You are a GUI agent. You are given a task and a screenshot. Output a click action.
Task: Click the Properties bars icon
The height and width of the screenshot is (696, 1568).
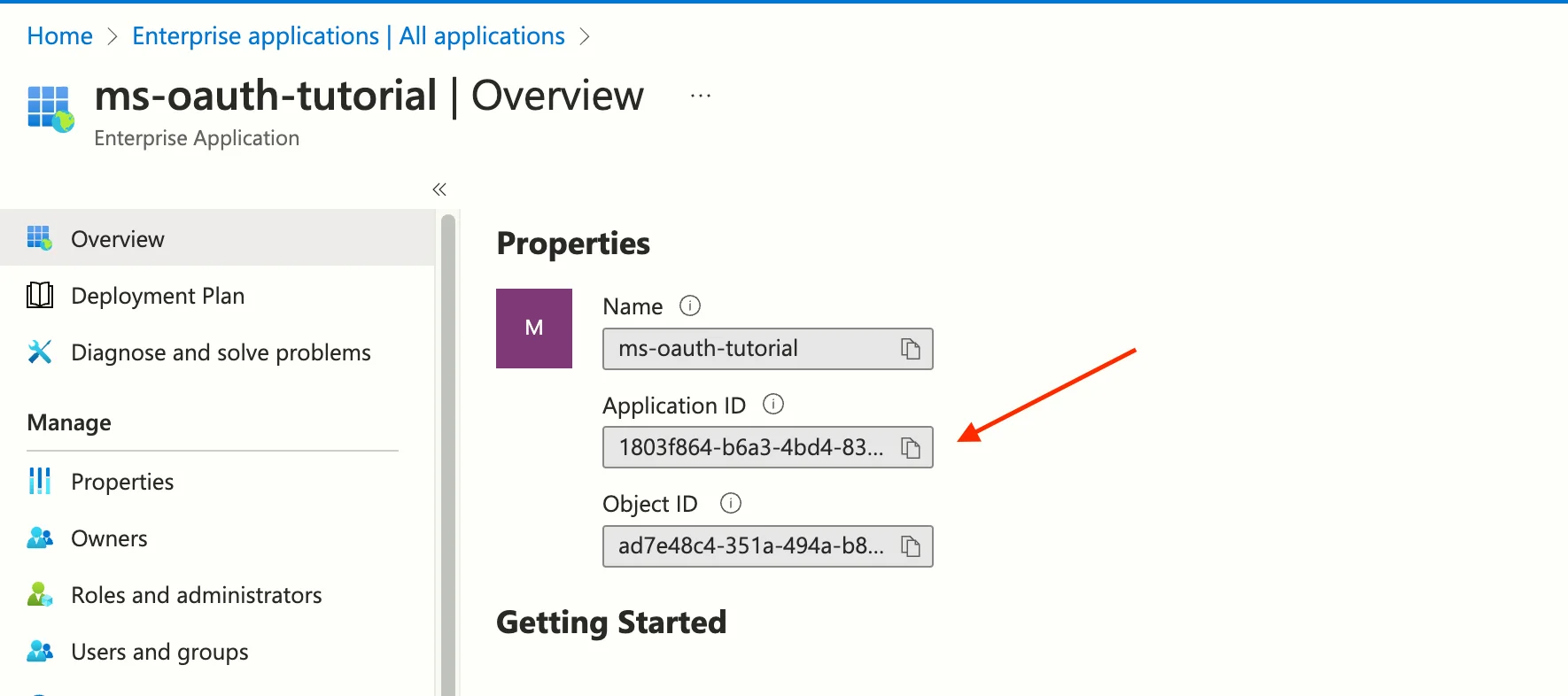(40, 481)
